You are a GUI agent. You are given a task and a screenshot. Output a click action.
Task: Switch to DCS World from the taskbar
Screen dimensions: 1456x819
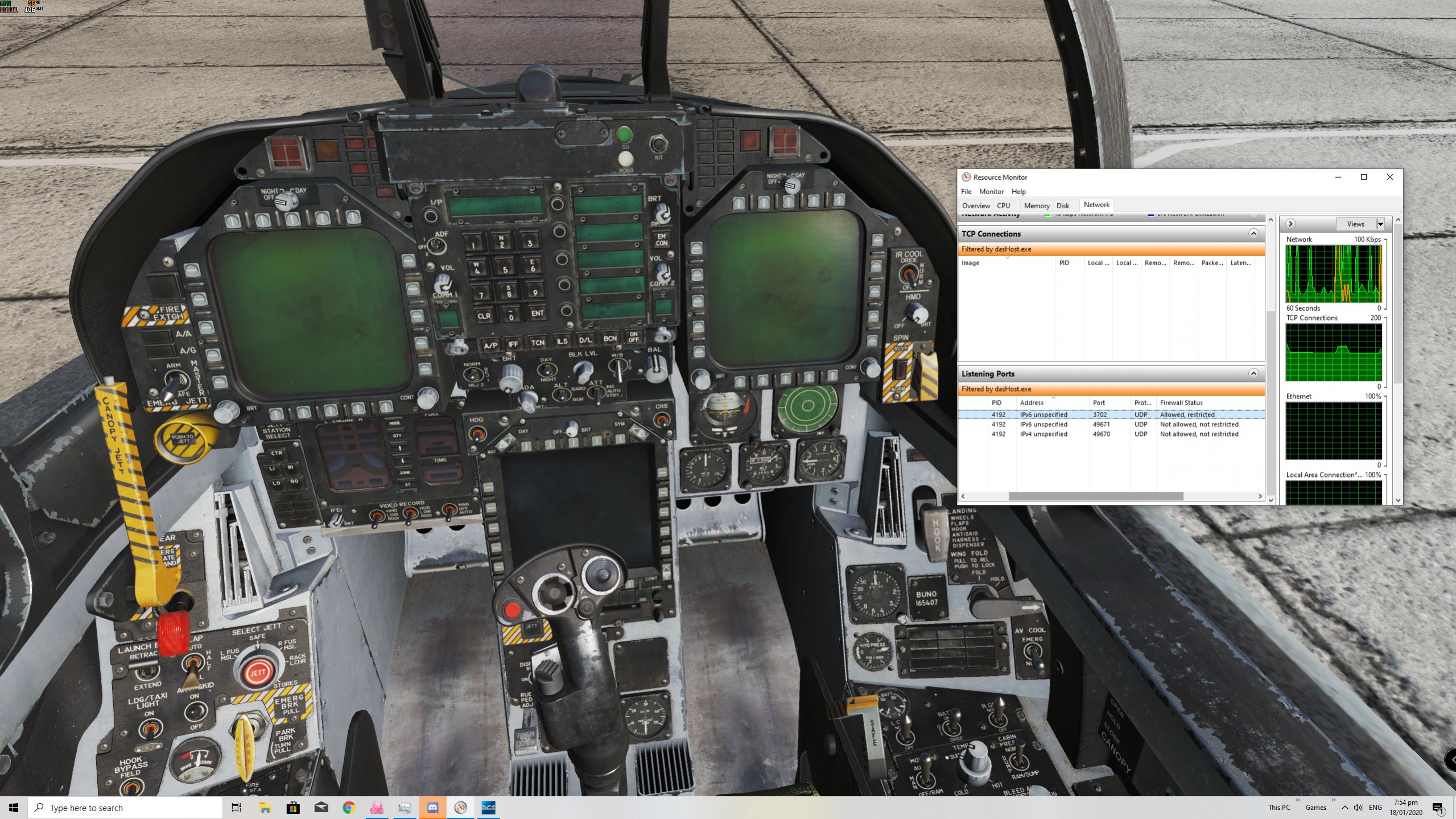[x=488, y=808]
